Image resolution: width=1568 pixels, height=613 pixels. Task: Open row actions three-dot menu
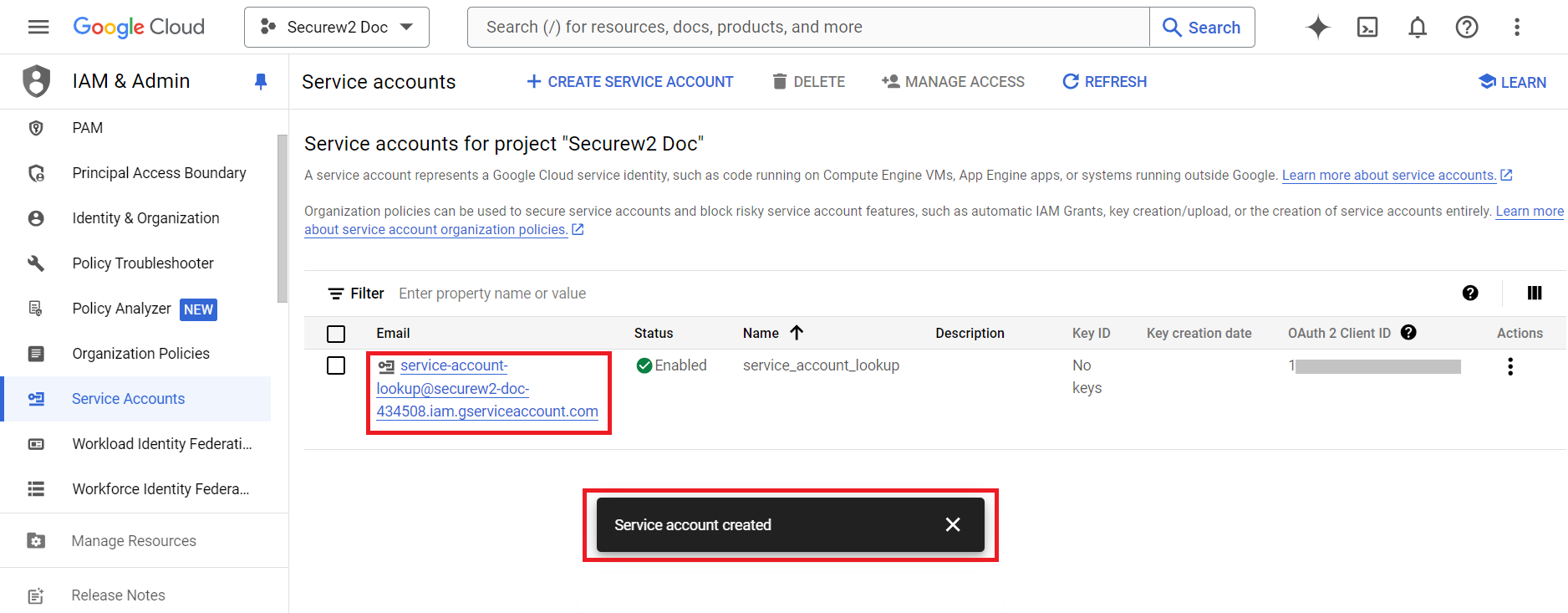[x=1509, y=366]
